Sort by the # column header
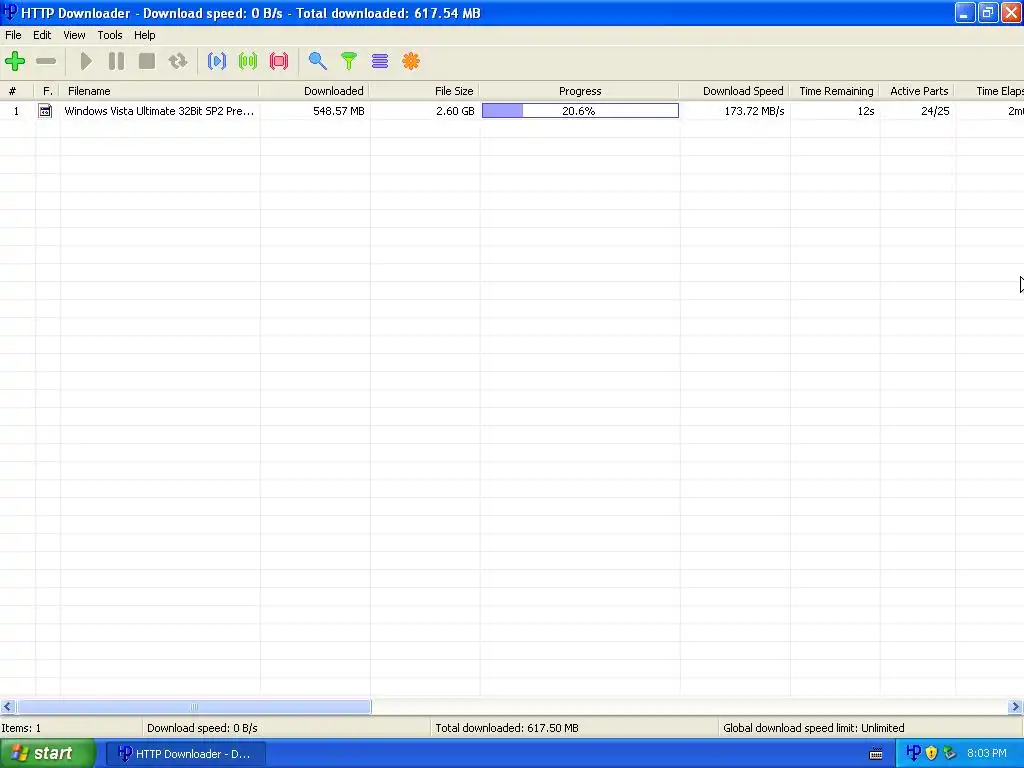 click(x=12, y=91)
